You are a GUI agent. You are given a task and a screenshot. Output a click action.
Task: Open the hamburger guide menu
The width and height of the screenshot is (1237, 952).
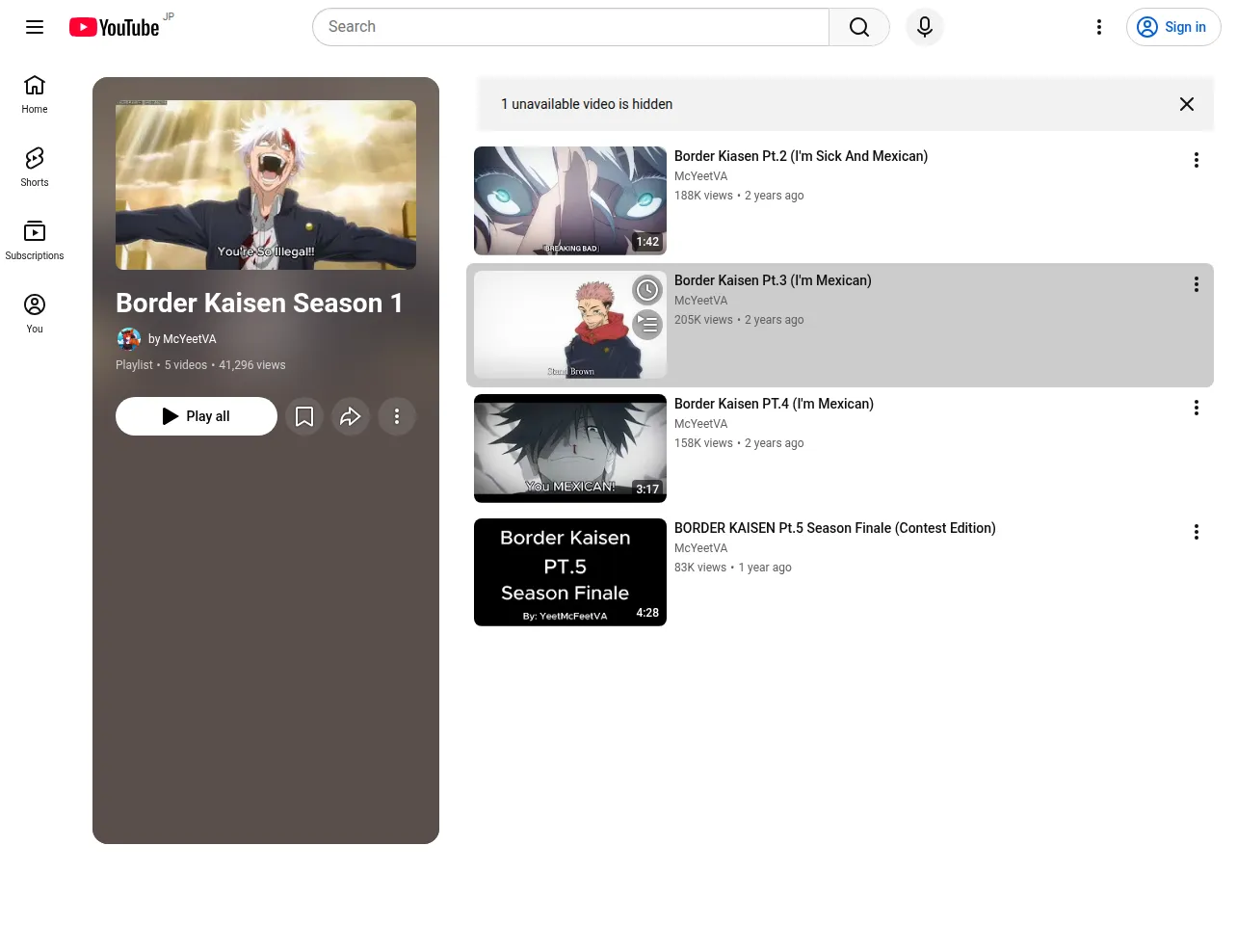pyautogui.click(x=35, y=27)
